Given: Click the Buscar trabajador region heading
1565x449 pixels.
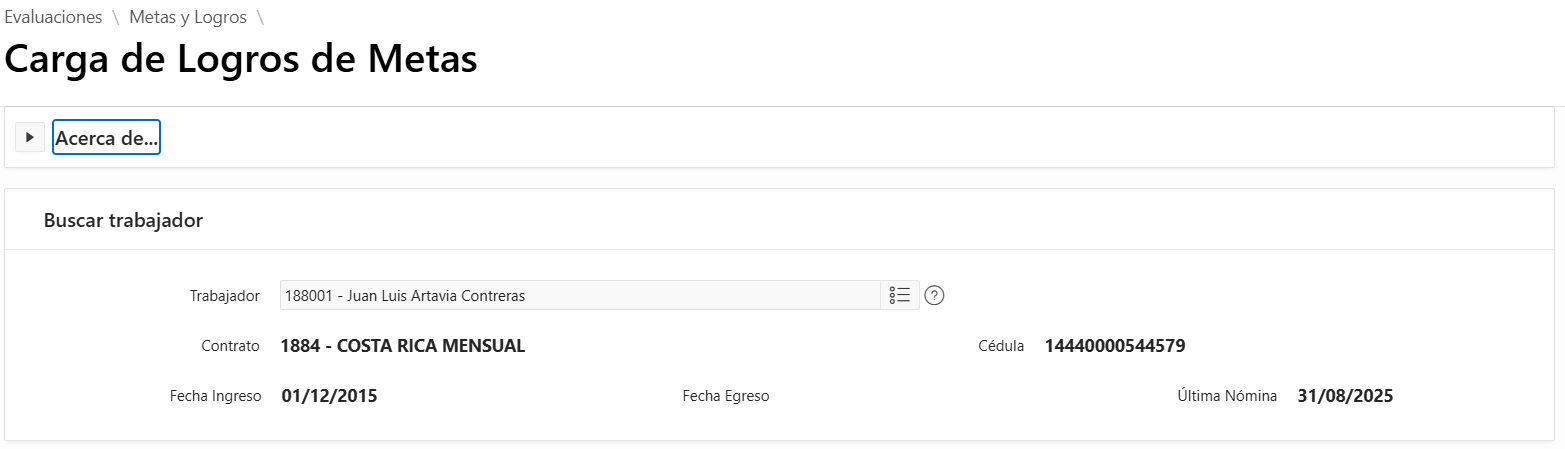Looking at the screenshot, I should pyautogui.click(x=123, y=220).
